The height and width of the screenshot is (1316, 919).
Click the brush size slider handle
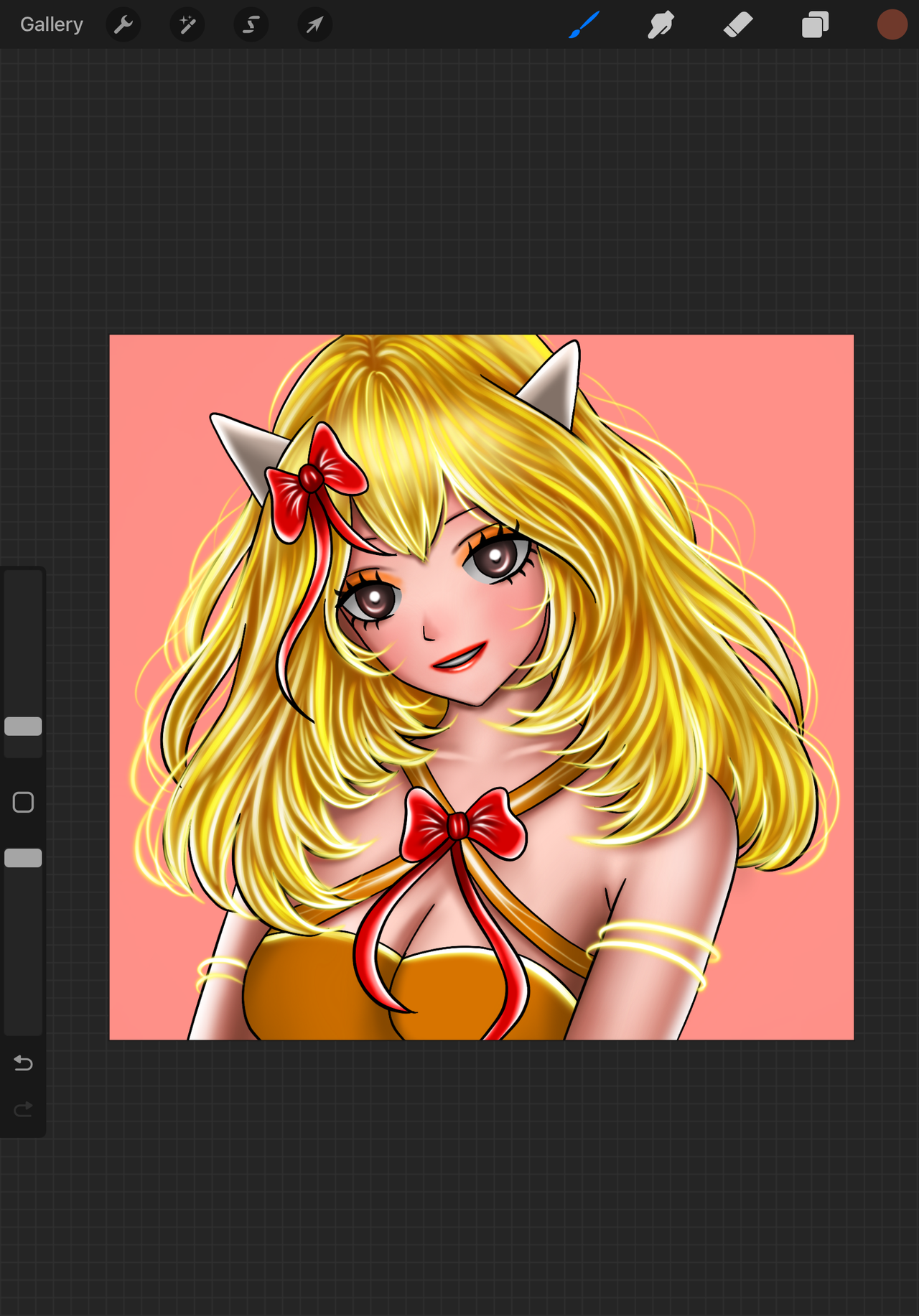click(x=23, y=727)
